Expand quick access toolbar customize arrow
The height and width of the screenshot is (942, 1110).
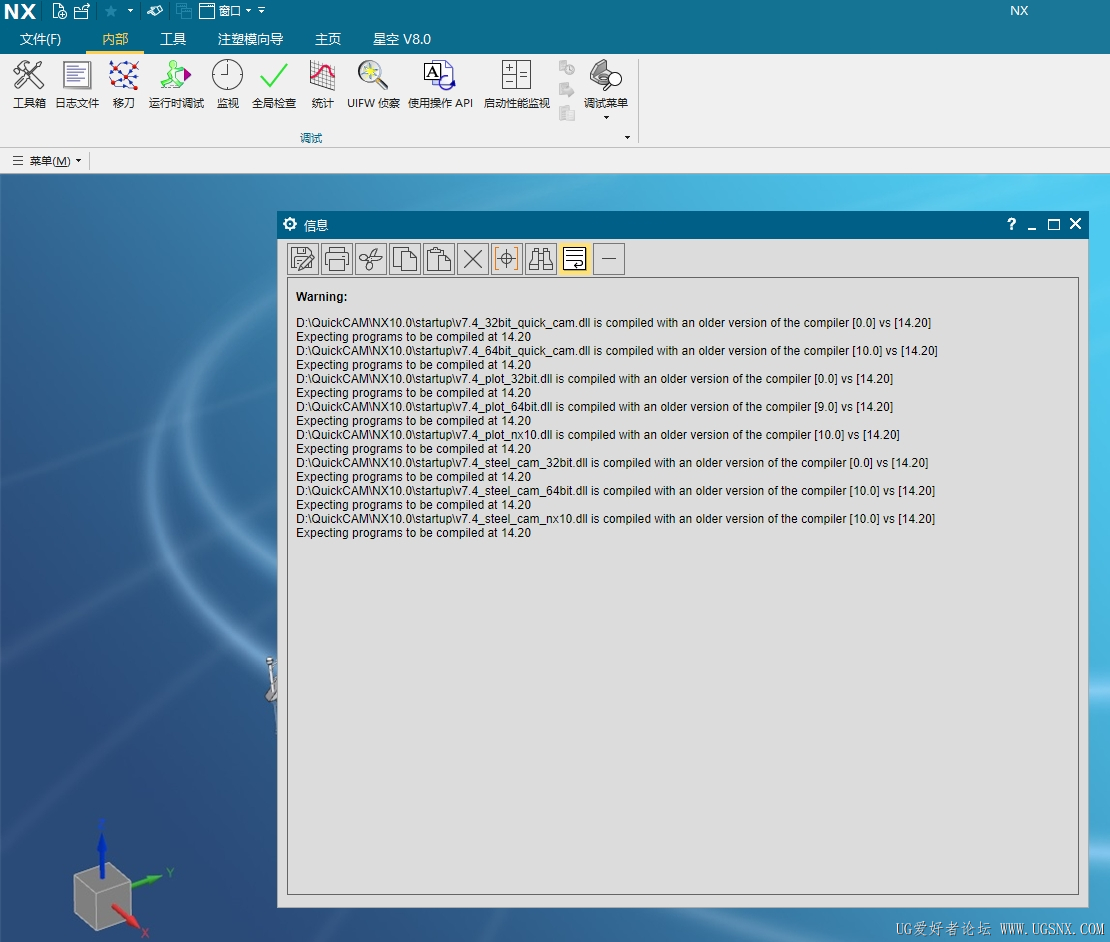coord(261,11)
